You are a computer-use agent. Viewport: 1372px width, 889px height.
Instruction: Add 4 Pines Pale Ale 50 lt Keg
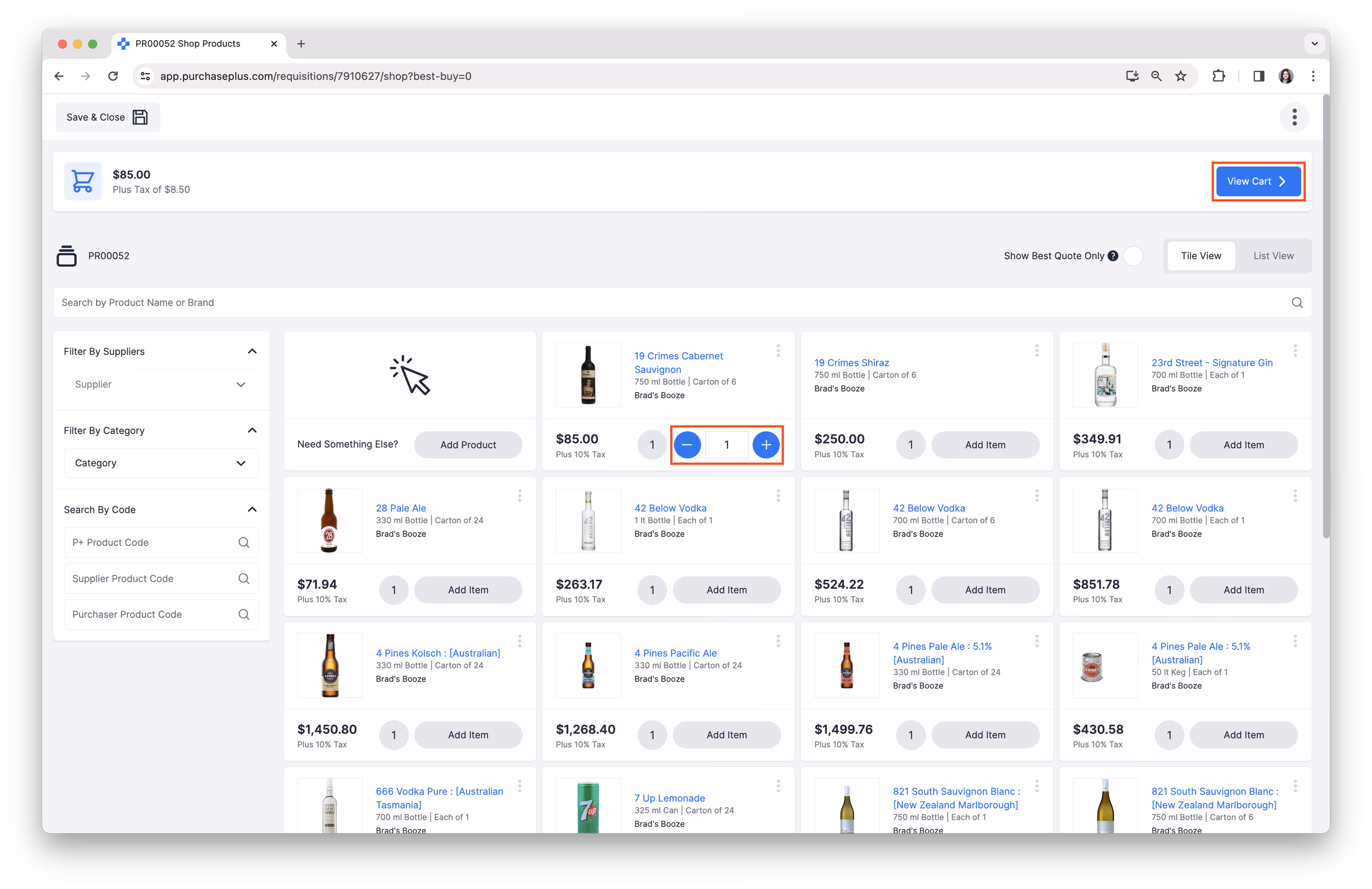tap(1243, 734)
